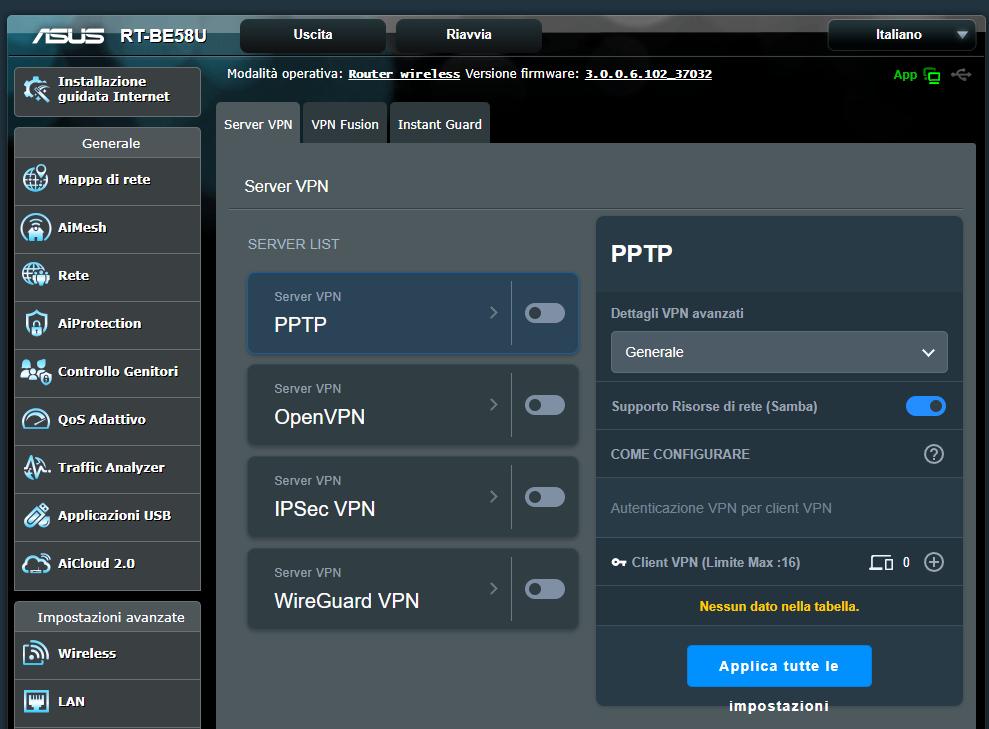The width and height of the screenshot is (989, 729).
Task: Expand PPTP server card chevron
Action: 494,313
